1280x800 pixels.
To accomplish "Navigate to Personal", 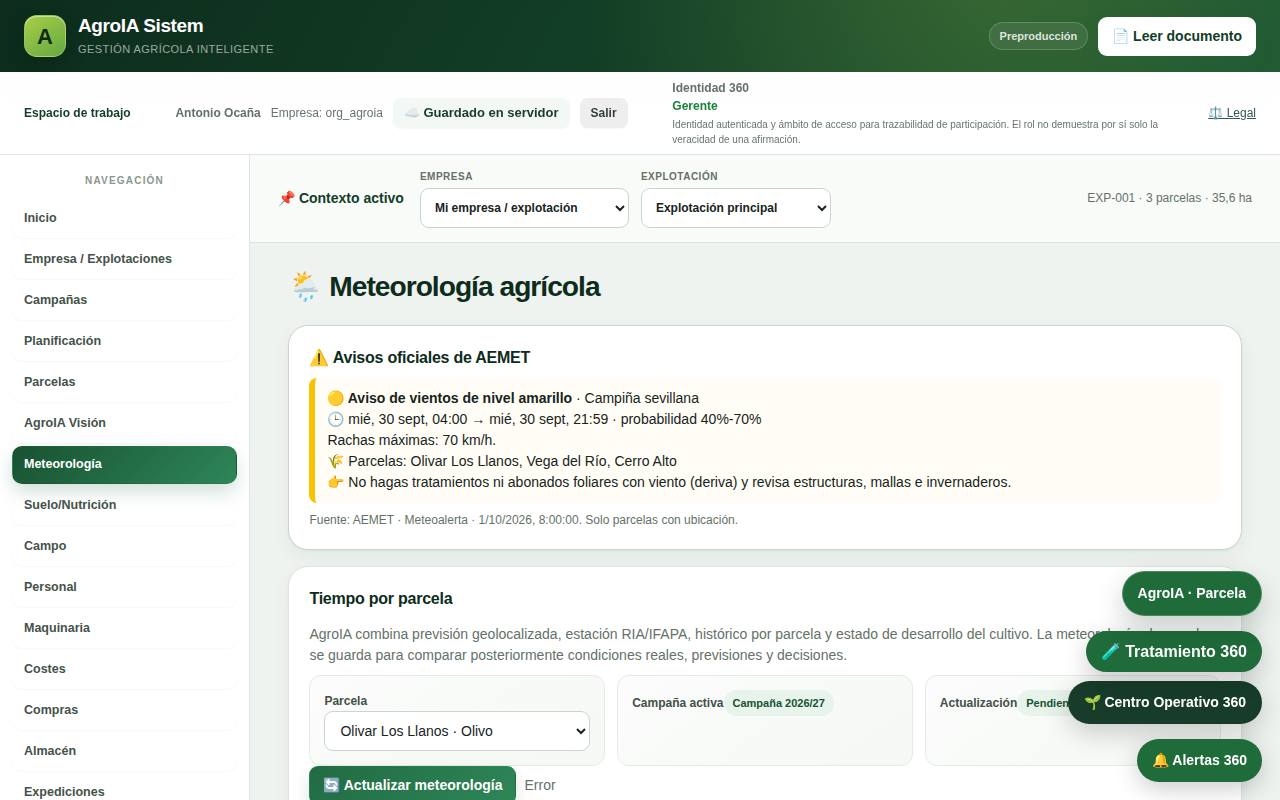I will pyautogui.click(x=124, y=587).
